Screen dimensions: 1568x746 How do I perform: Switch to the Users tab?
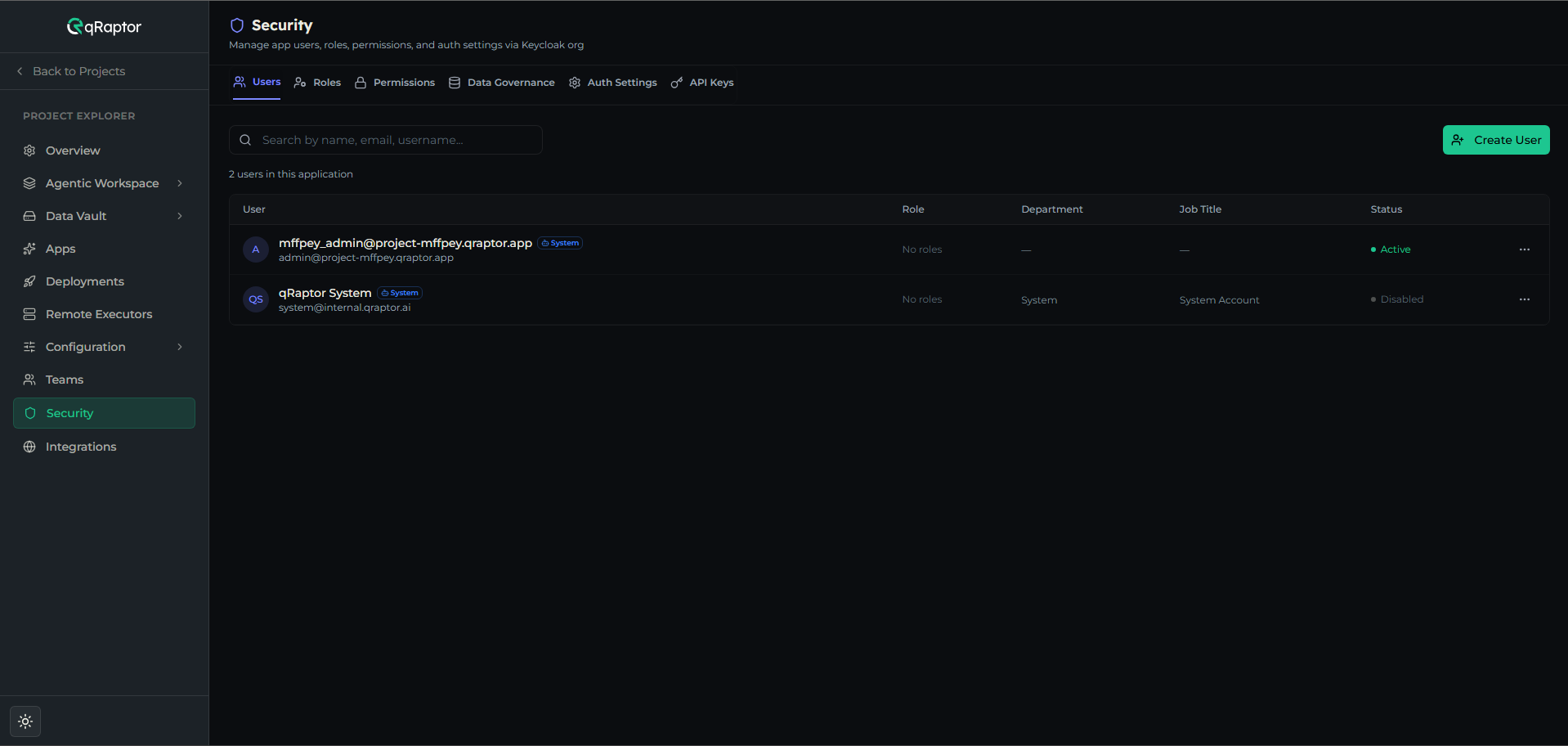click(x=257, y=82)
